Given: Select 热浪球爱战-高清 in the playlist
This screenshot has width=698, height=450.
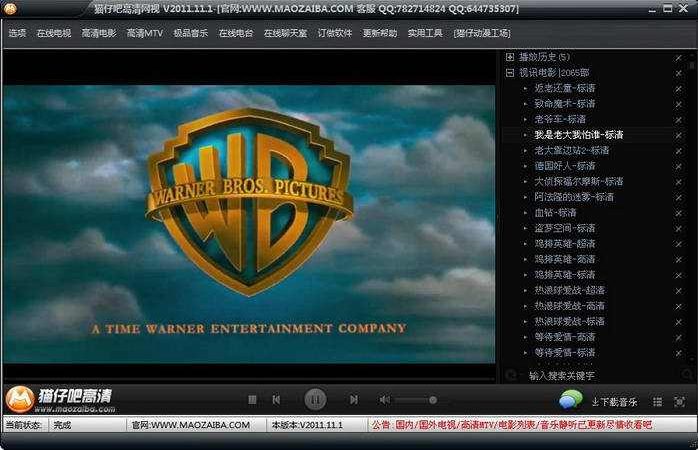Looking at the screenshot, I should click(569, 306).
